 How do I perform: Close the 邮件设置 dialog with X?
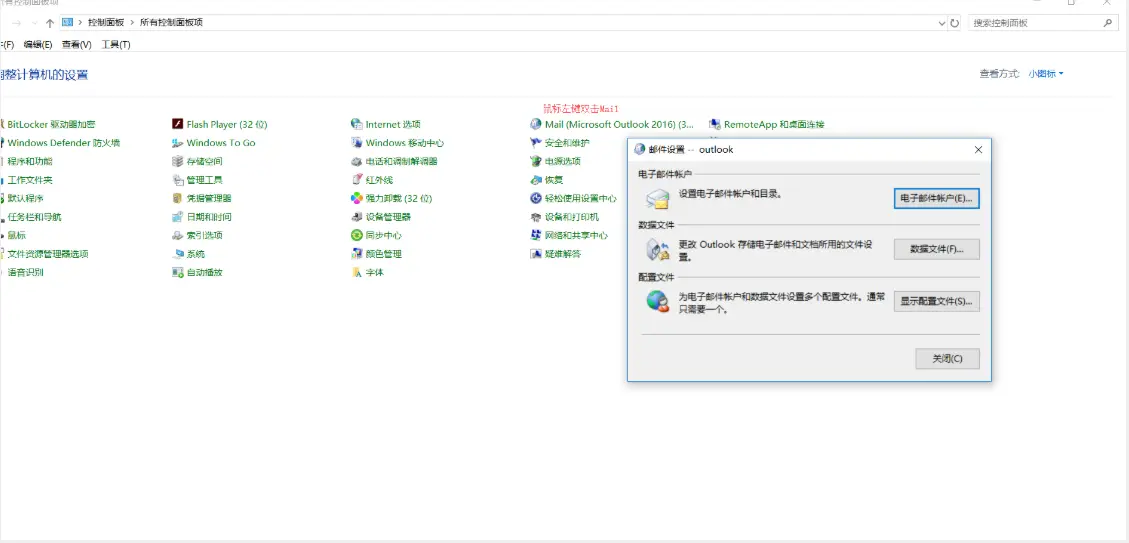pos(978,150)
